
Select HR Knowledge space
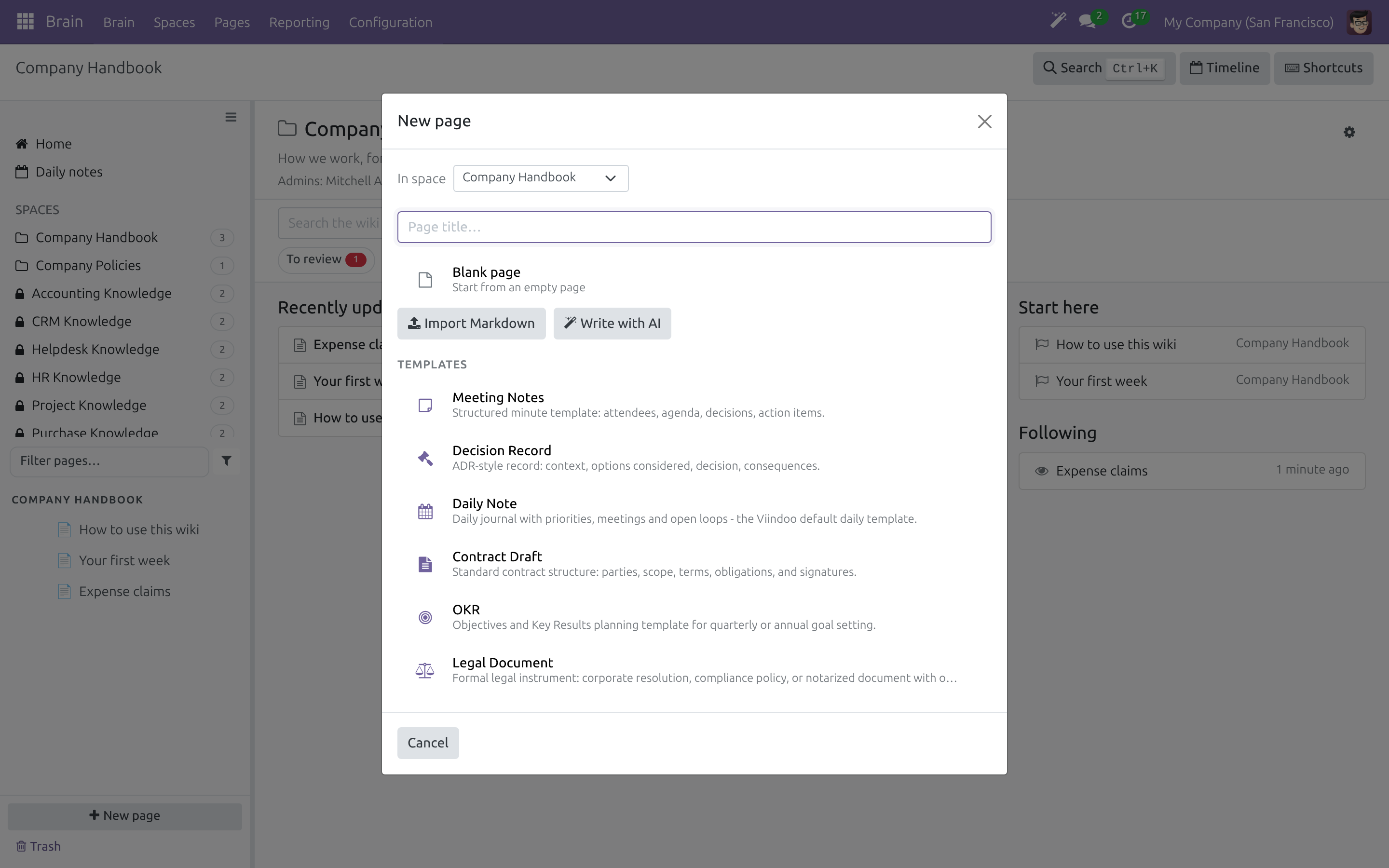124,378
